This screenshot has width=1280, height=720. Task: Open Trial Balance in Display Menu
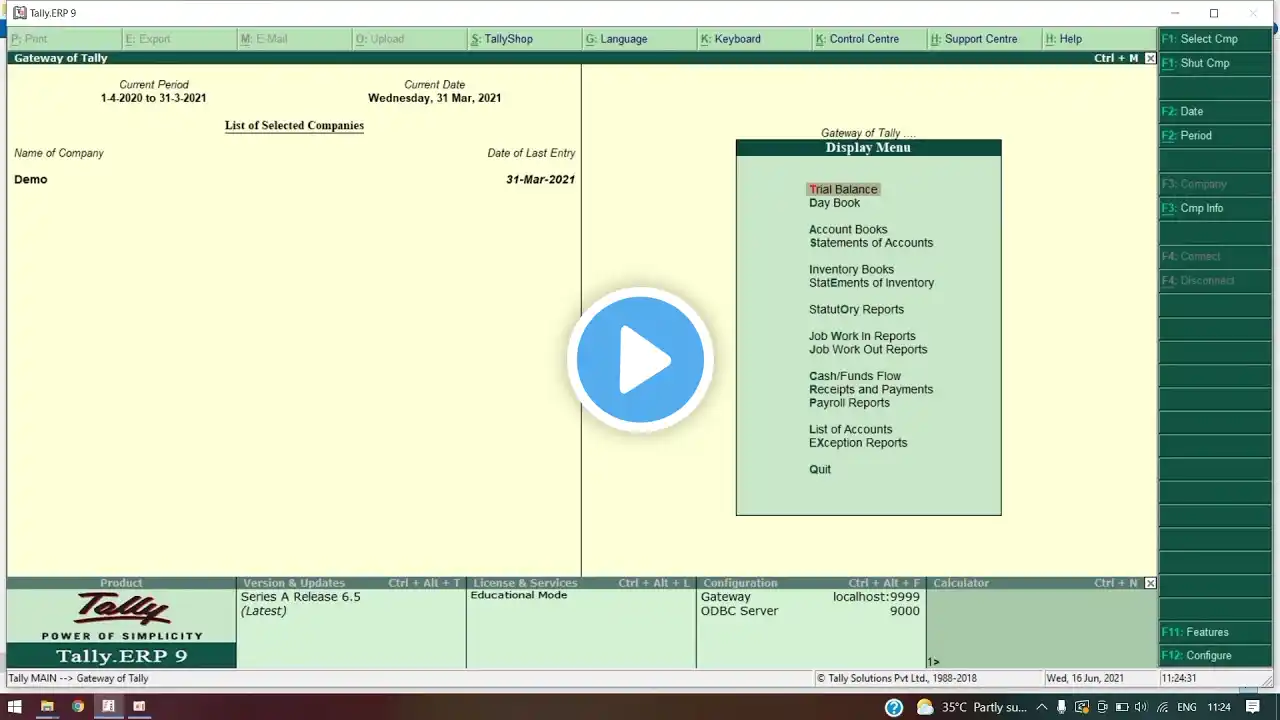click(843, 189)
